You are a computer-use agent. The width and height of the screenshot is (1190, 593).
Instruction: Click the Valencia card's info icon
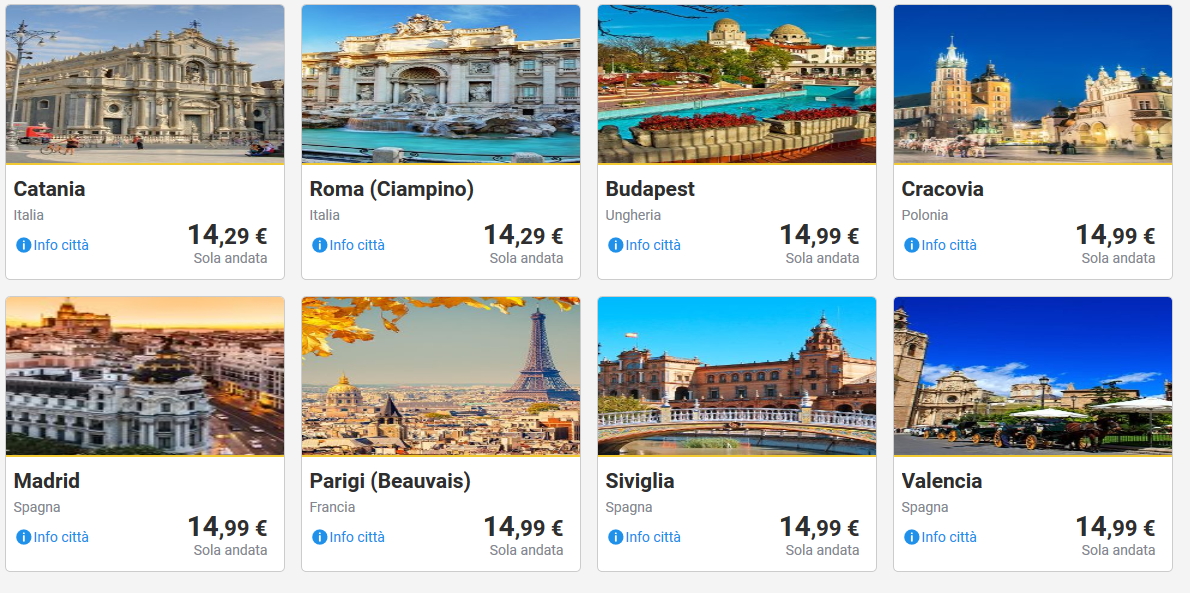click(911, 537)
